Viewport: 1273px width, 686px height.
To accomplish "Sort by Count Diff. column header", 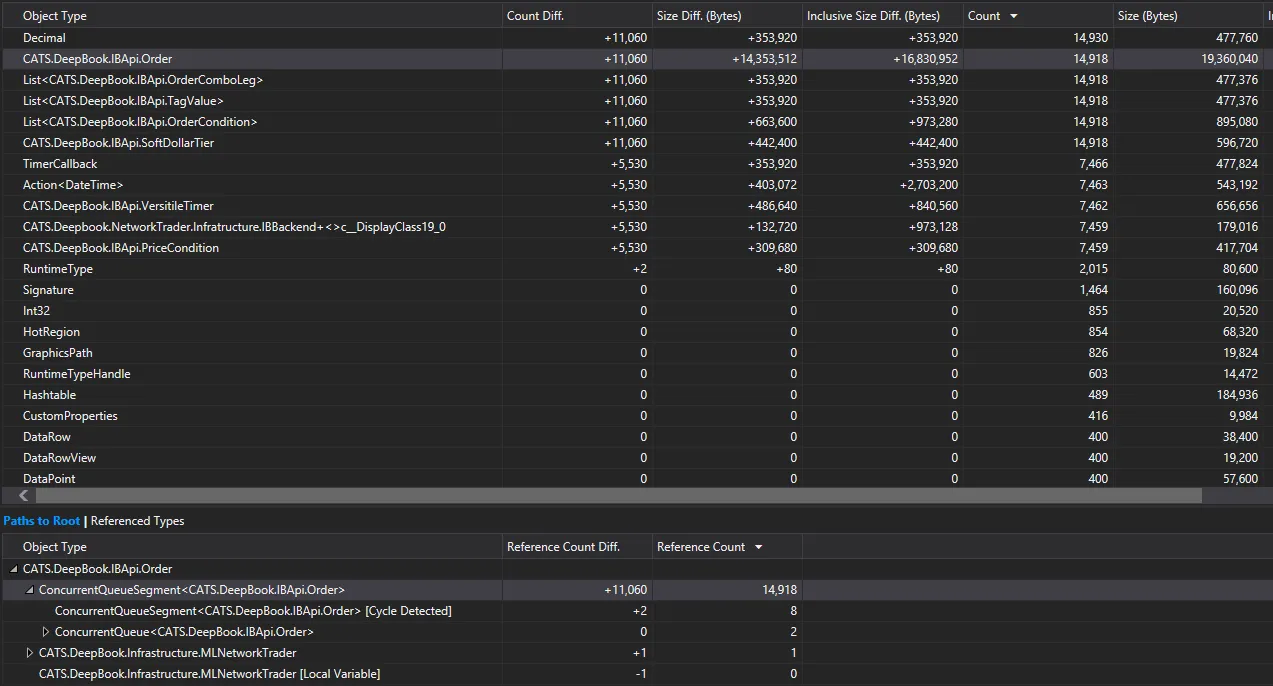I will pos(577,16).
